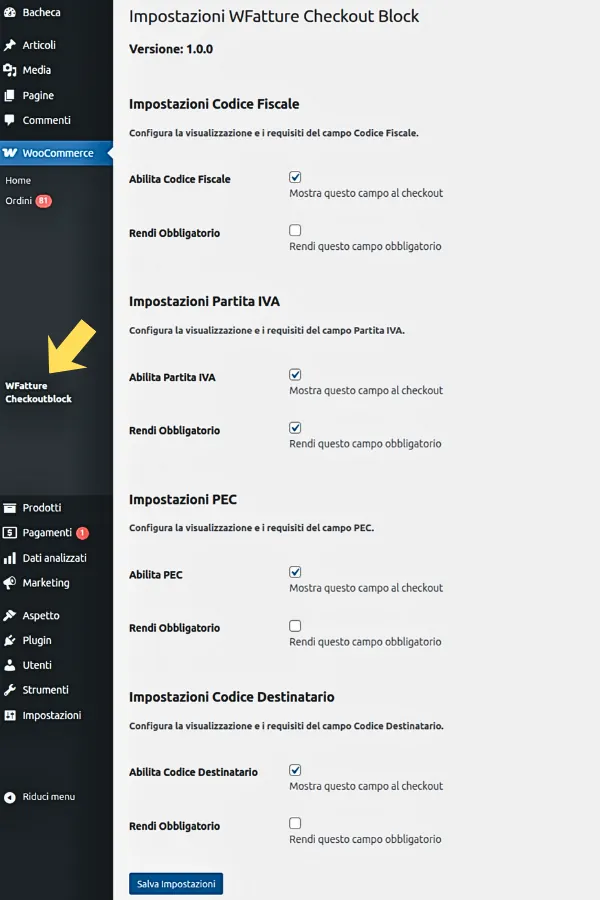Open the Impostazioni menu label
This screenshot has height=900, width=600.
[x=52, y=715]
